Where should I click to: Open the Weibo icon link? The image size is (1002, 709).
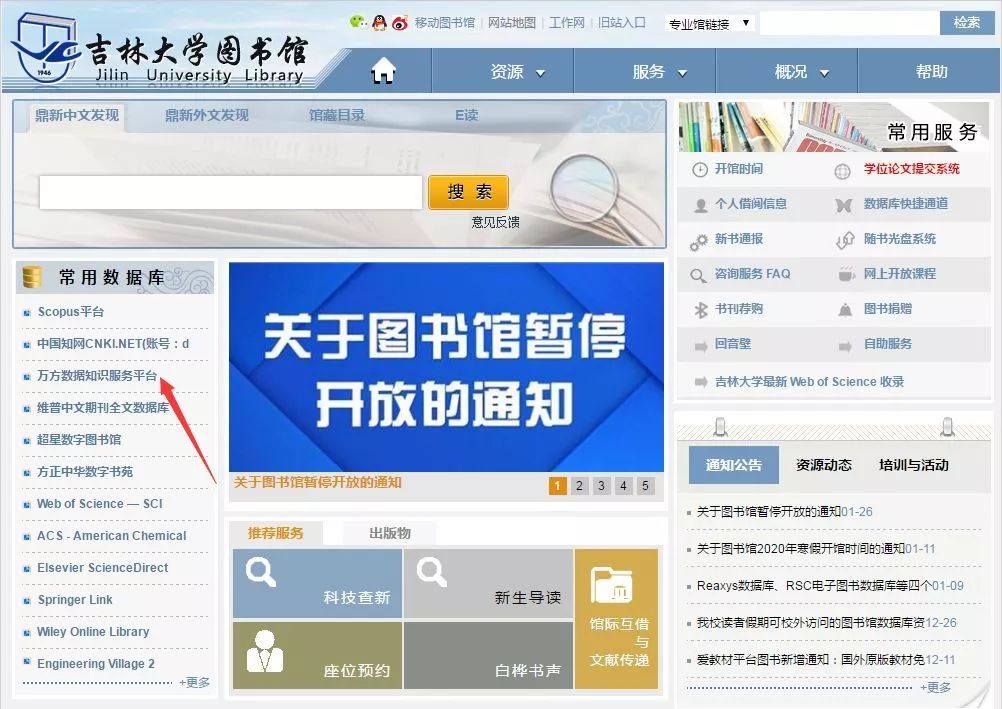point(400,22)
